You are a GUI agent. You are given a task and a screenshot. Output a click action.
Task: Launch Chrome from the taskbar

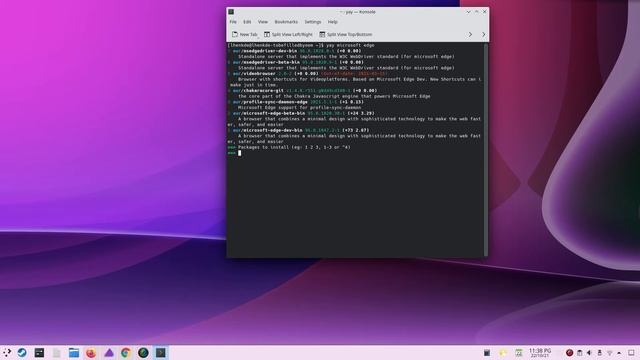(126, 353)
